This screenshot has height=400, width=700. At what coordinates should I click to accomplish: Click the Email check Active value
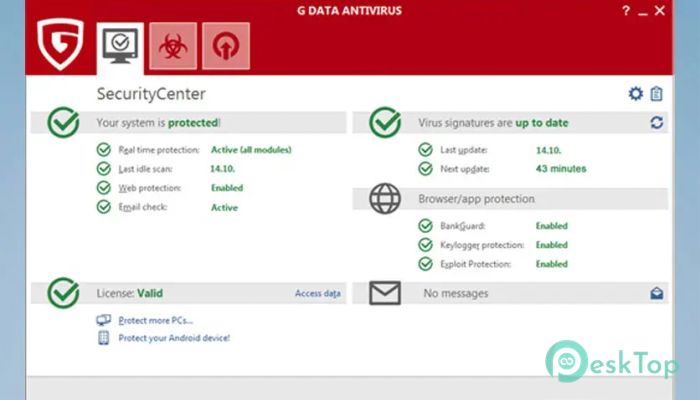click(x=224, y=208)
